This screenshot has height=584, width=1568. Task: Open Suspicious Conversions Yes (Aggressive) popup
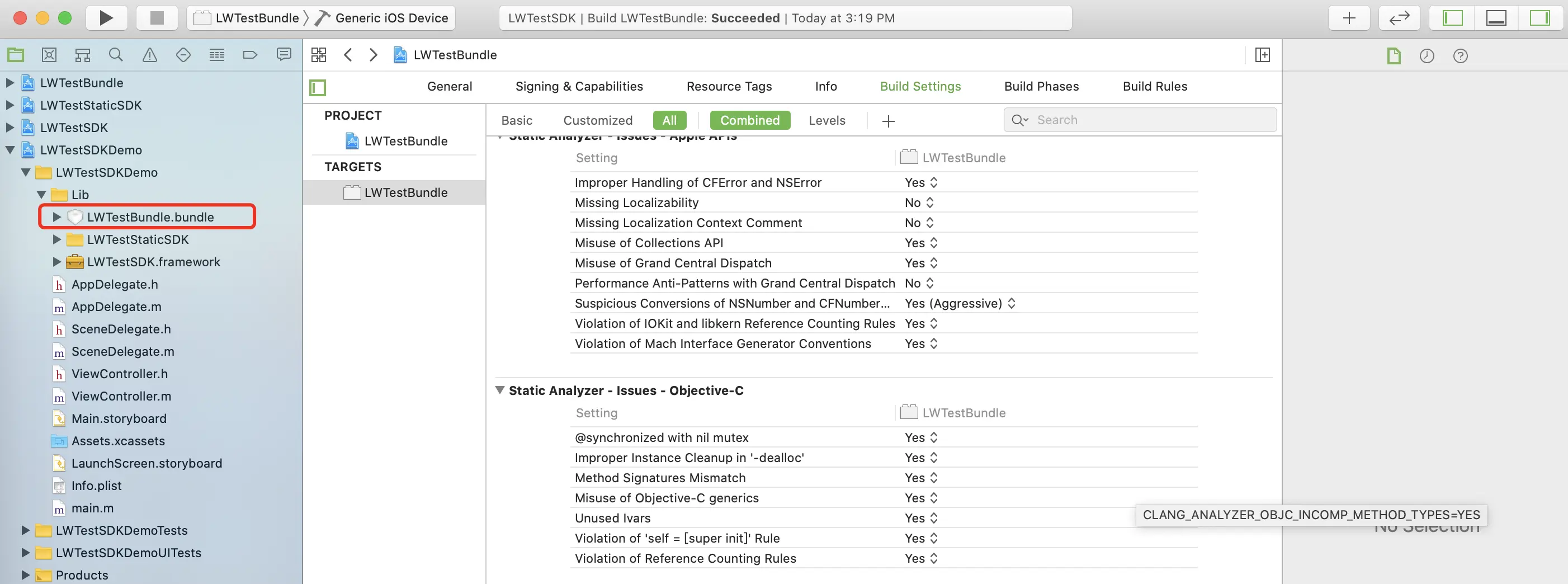point(960,303)
